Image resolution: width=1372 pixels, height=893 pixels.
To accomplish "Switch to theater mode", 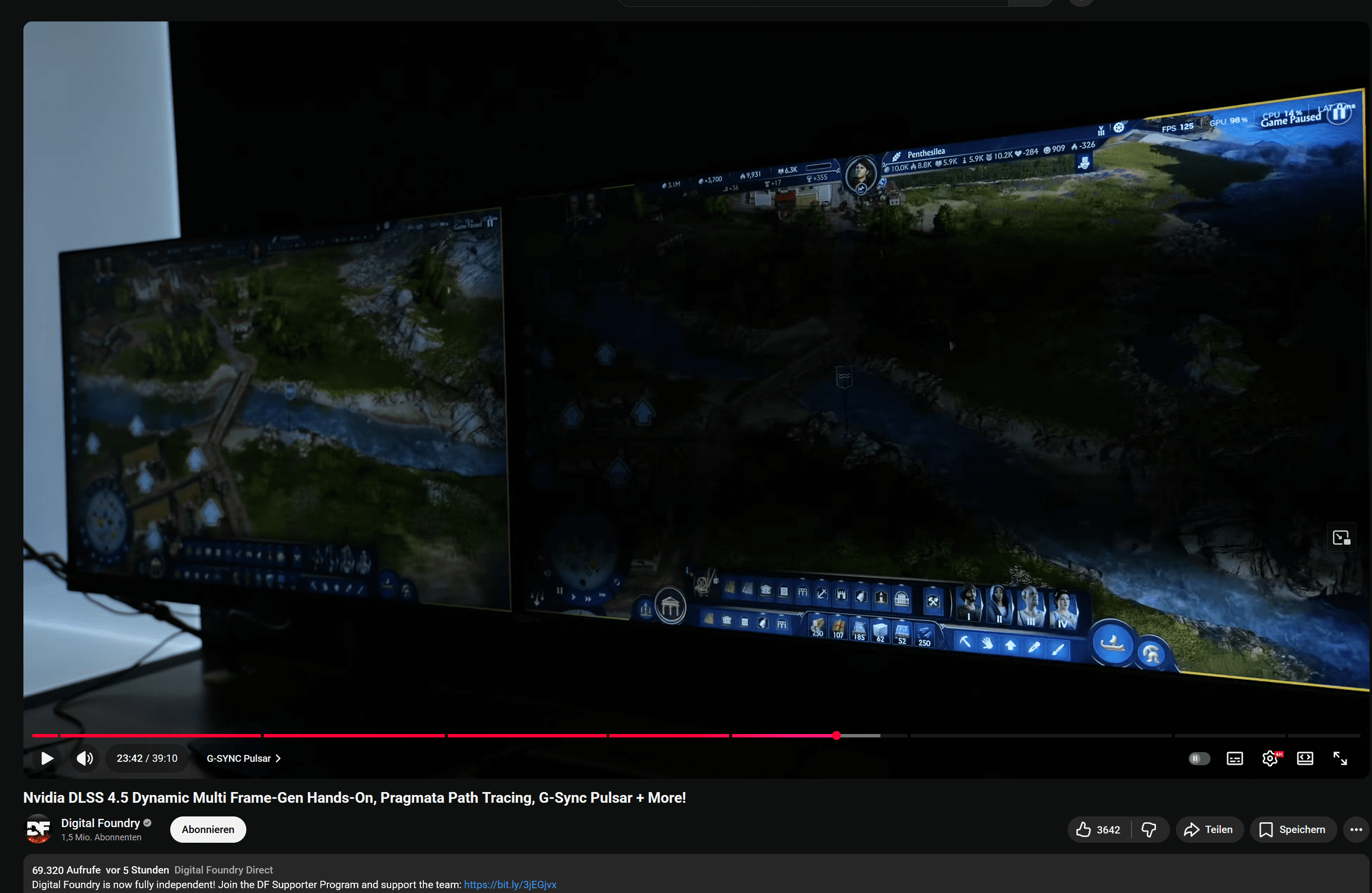I will [1305, 758].
